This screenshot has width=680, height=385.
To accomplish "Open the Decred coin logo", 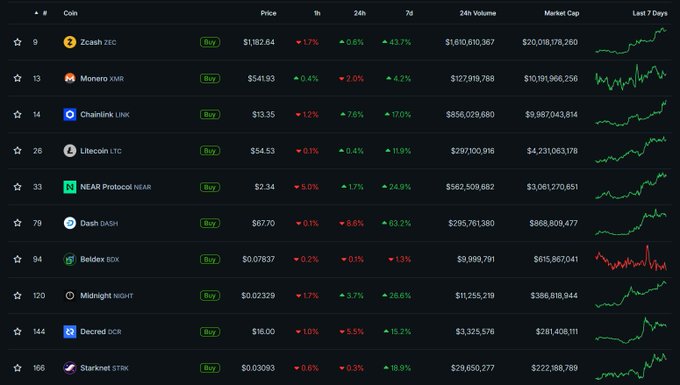I will click(x=70, y=332).
